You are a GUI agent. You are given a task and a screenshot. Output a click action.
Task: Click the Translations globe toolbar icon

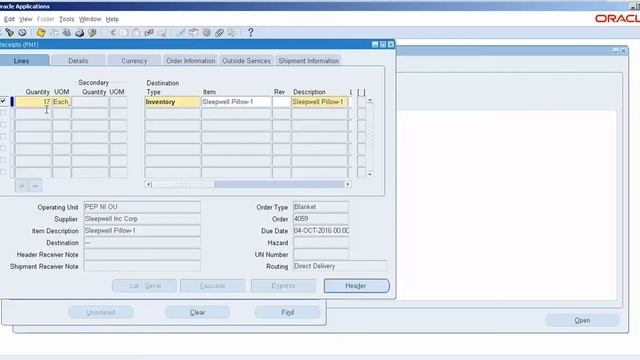pyautogui.click(x=207, y=33)
